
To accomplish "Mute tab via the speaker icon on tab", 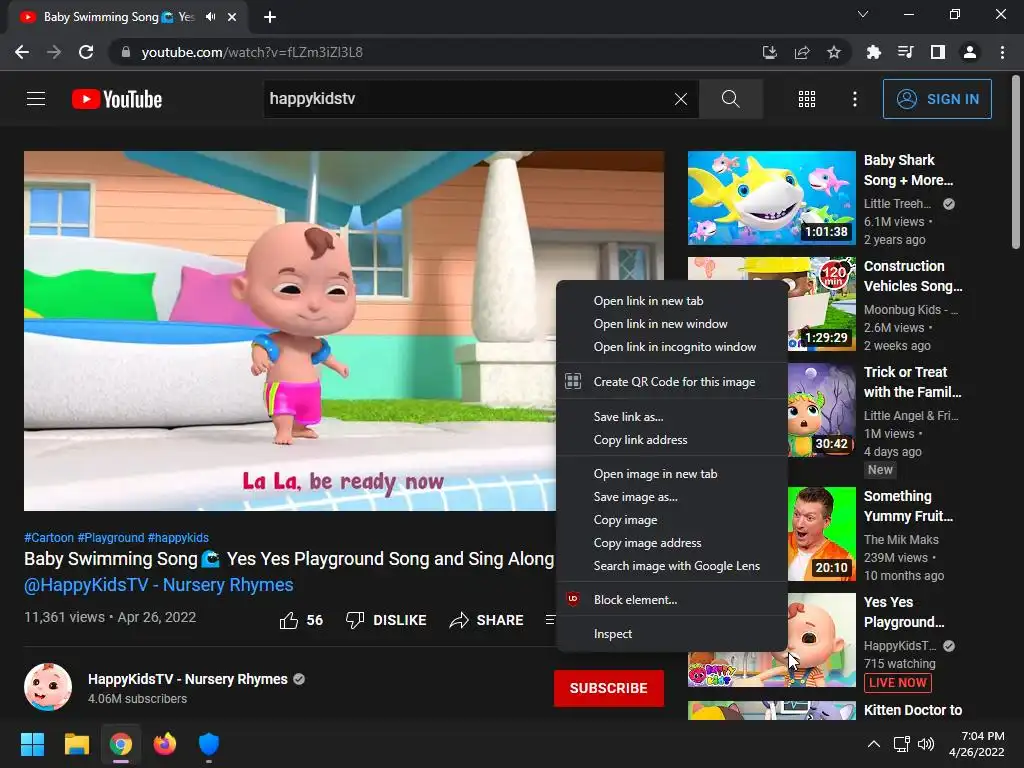I will pyautogui.click(x=210, y=17).
